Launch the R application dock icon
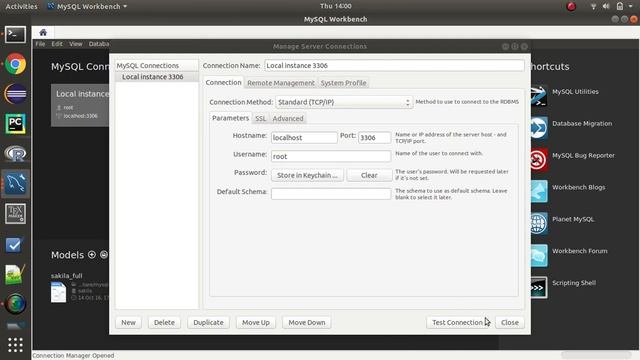Screen dimensions: 640x360 (16, 153)
